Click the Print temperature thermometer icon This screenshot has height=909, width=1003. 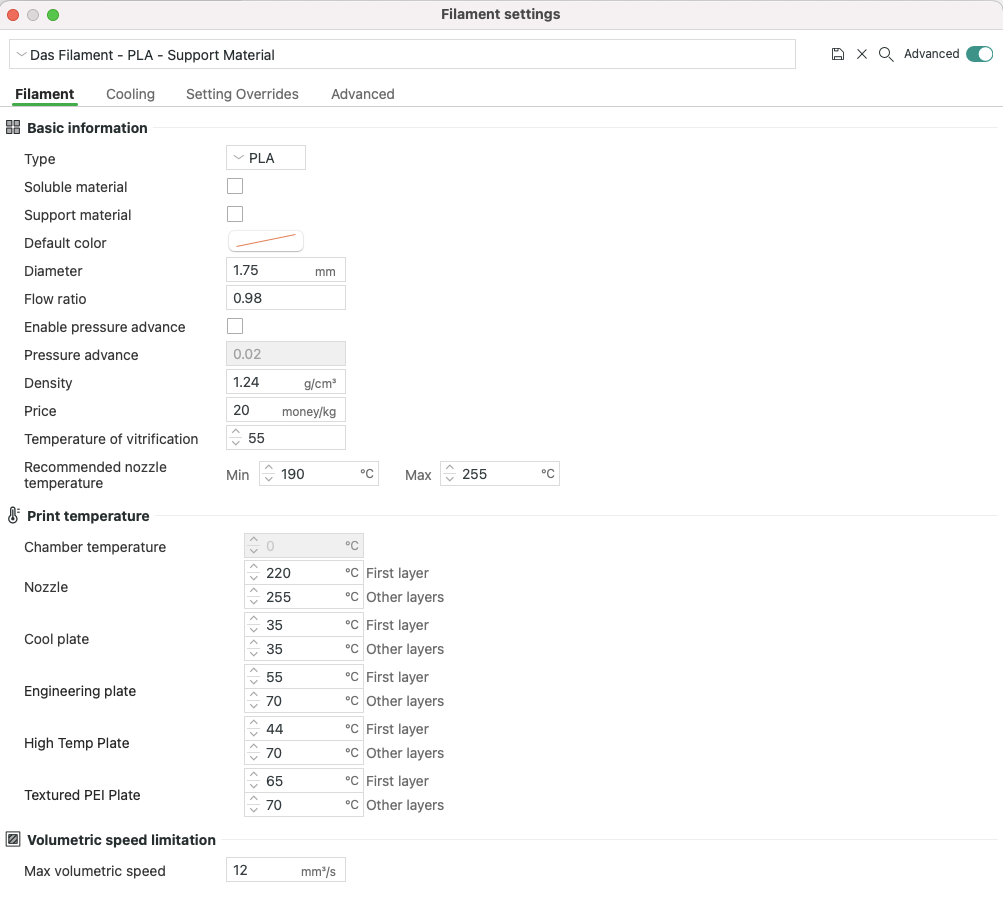coord(13,516)
